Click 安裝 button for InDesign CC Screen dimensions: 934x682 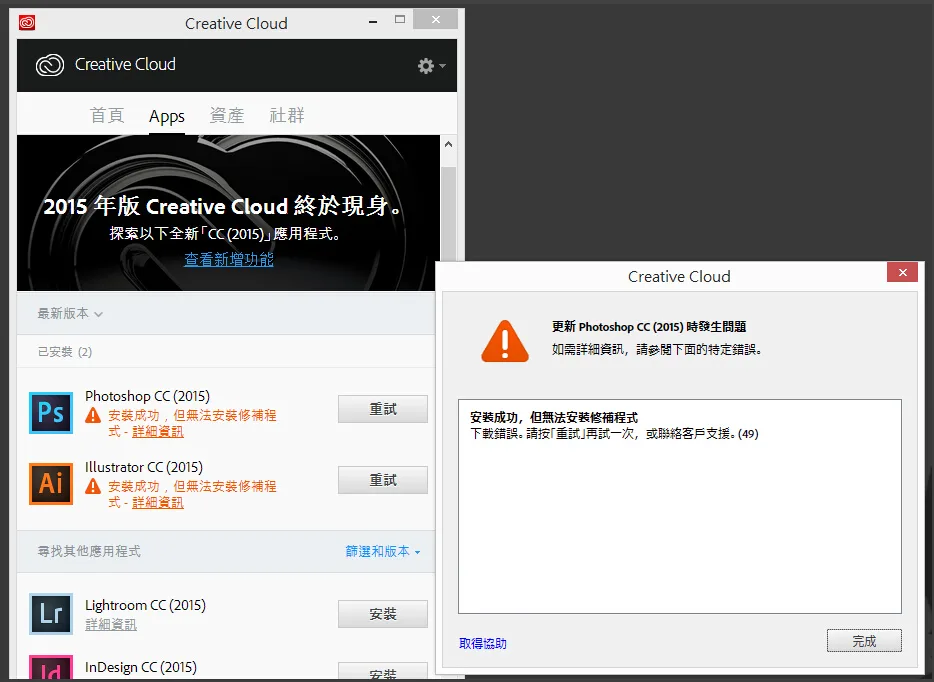pyautogui.click(x=382, y=672)
